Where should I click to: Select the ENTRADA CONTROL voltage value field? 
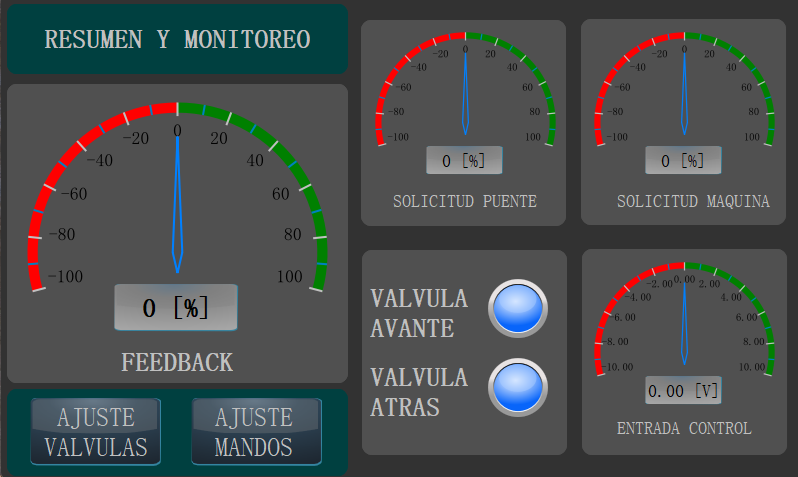683,390
